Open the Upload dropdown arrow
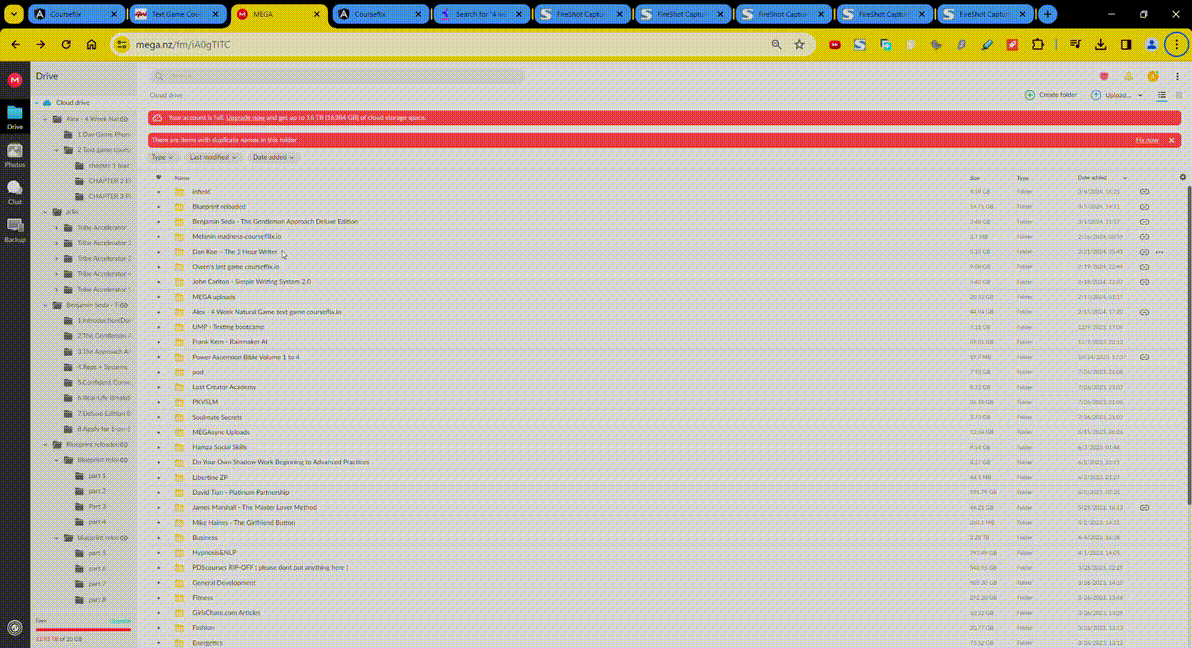Image resolution: width=1192 pixels, height=648 pixels. click(x=1140, y=95)
